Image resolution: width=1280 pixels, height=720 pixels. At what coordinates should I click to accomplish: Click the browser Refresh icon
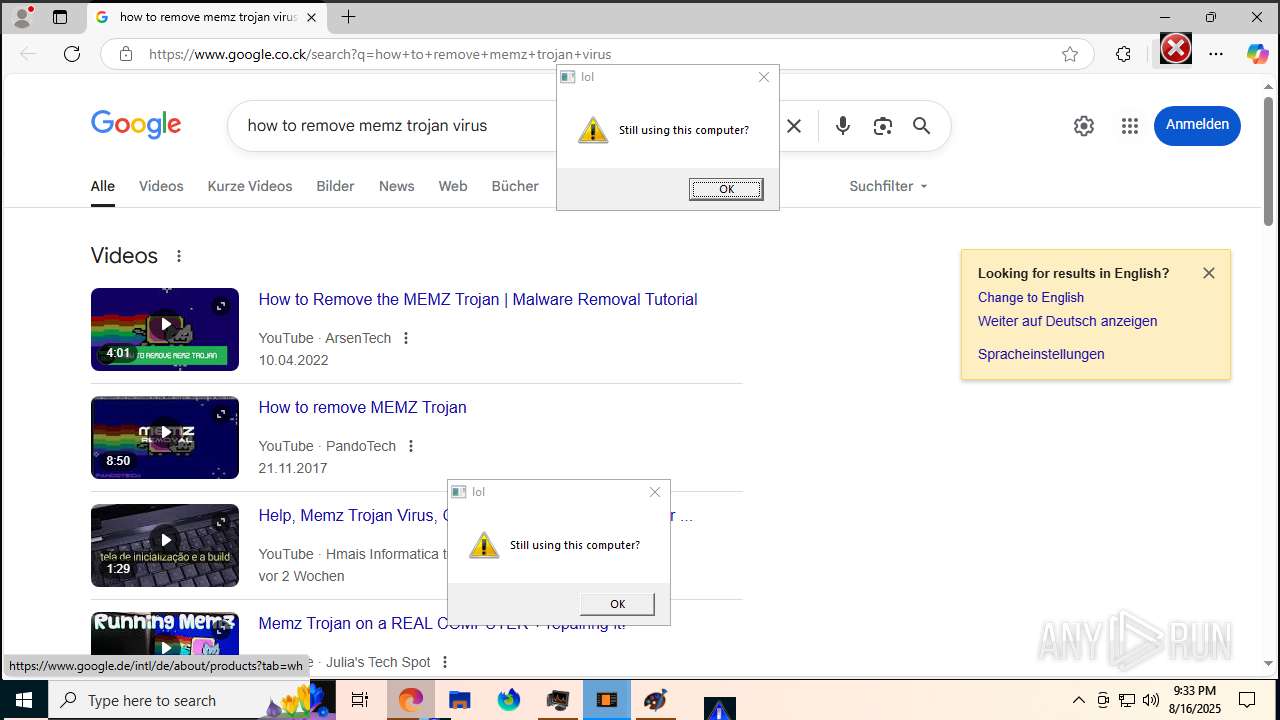72,54
